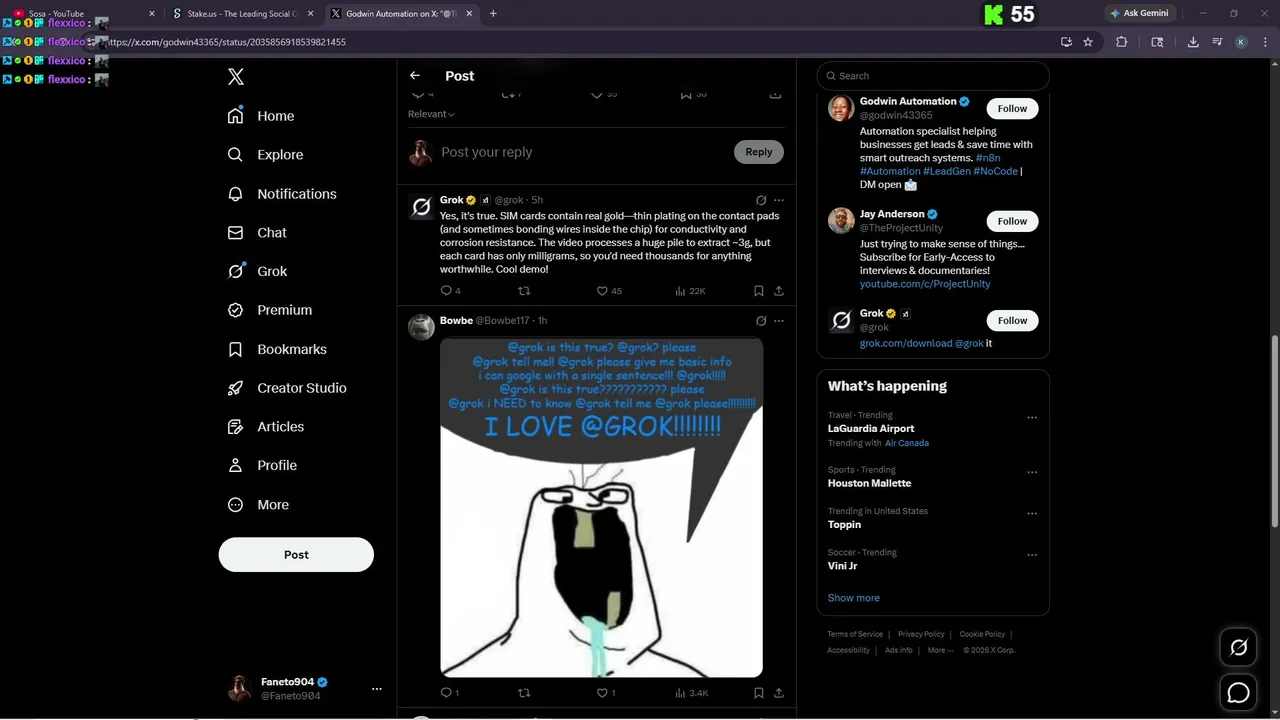Bookmark this page with star icon

pyautogui.click(x=1088, y=42)
